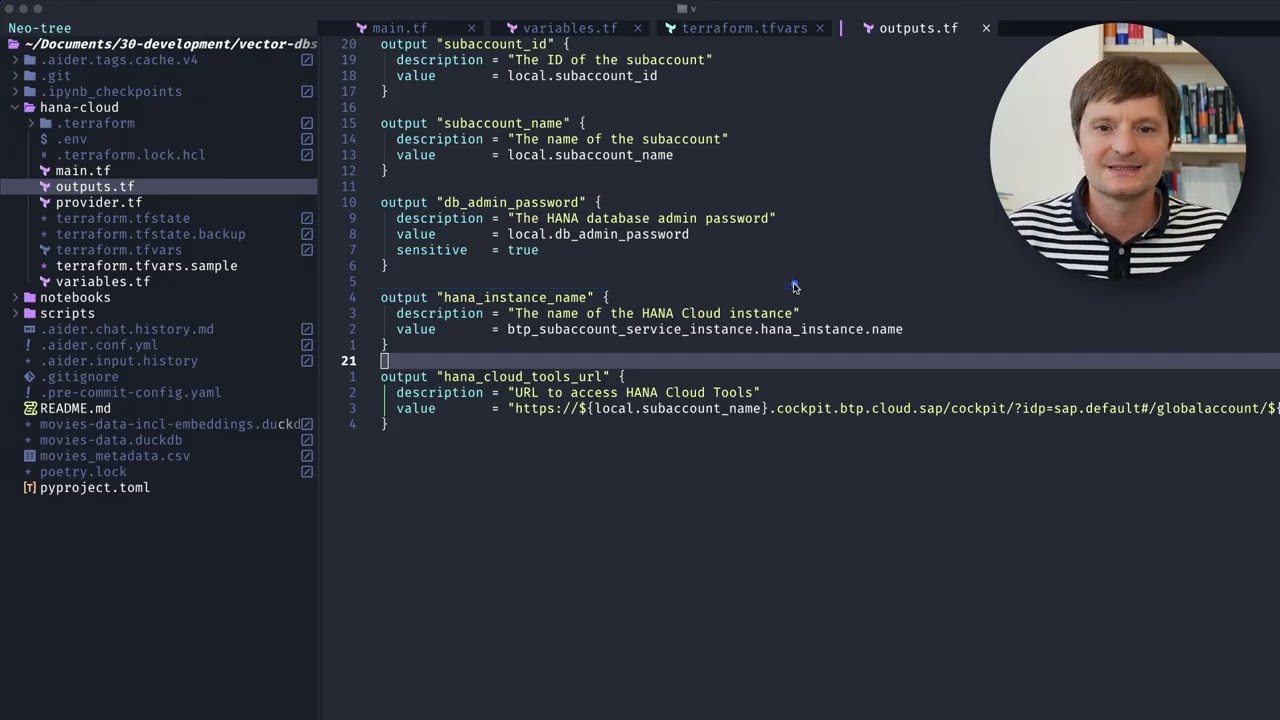Viewport: 1280px width, 720px height.
Task: Open poetry.lock in the file tree
Action: tap(83, 472)
